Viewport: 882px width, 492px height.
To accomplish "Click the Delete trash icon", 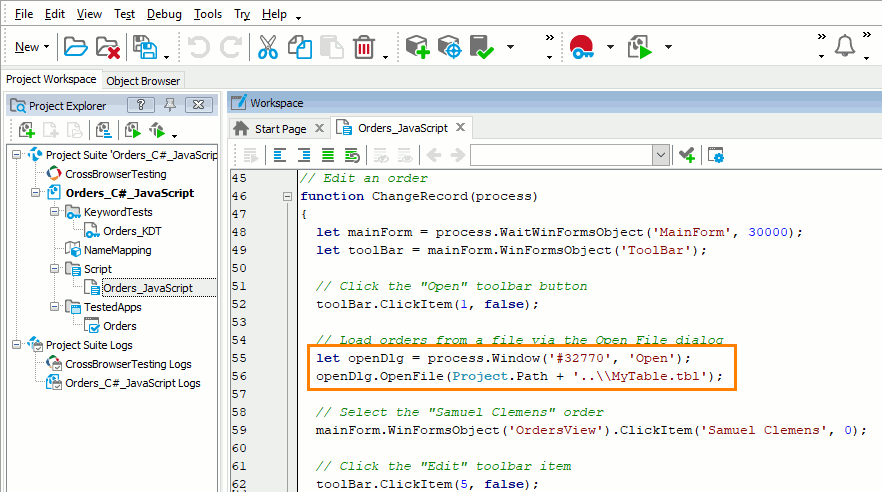I will (x=364, y=47).
